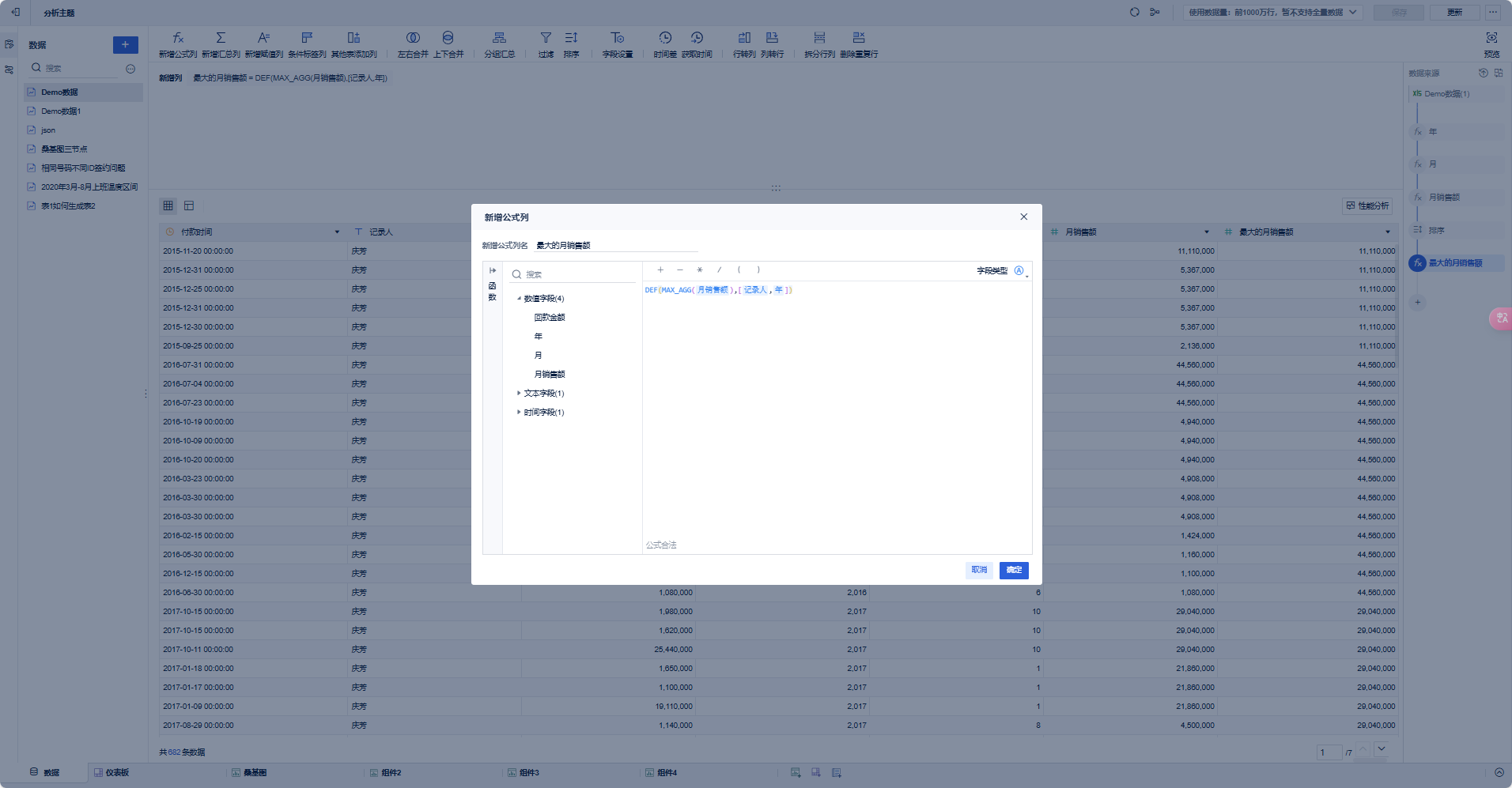Click the 确定 confirm button
Screen dimensions: 1512x788
(1014, 570)
